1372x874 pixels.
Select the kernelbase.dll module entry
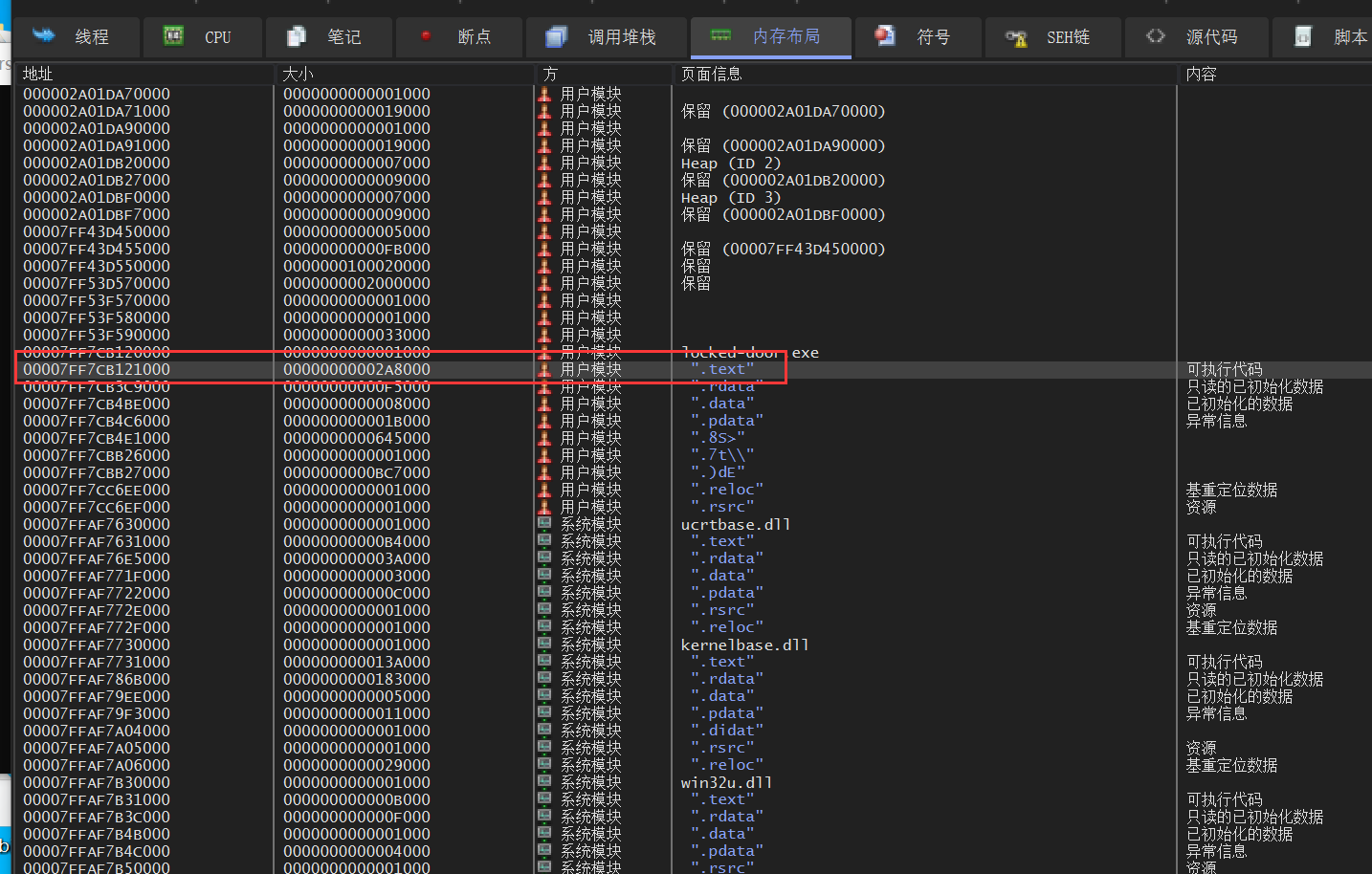coord(744,645)
